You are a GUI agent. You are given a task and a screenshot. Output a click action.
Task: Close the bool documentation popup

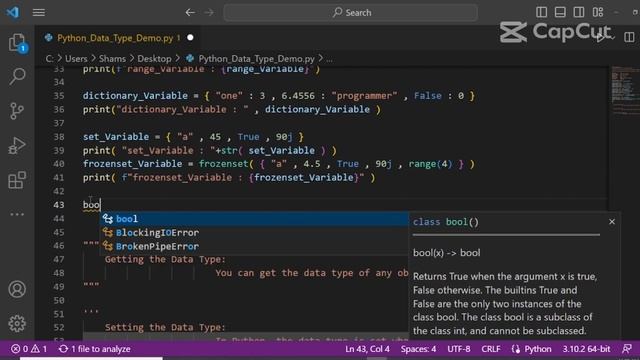tap(611, 222)
